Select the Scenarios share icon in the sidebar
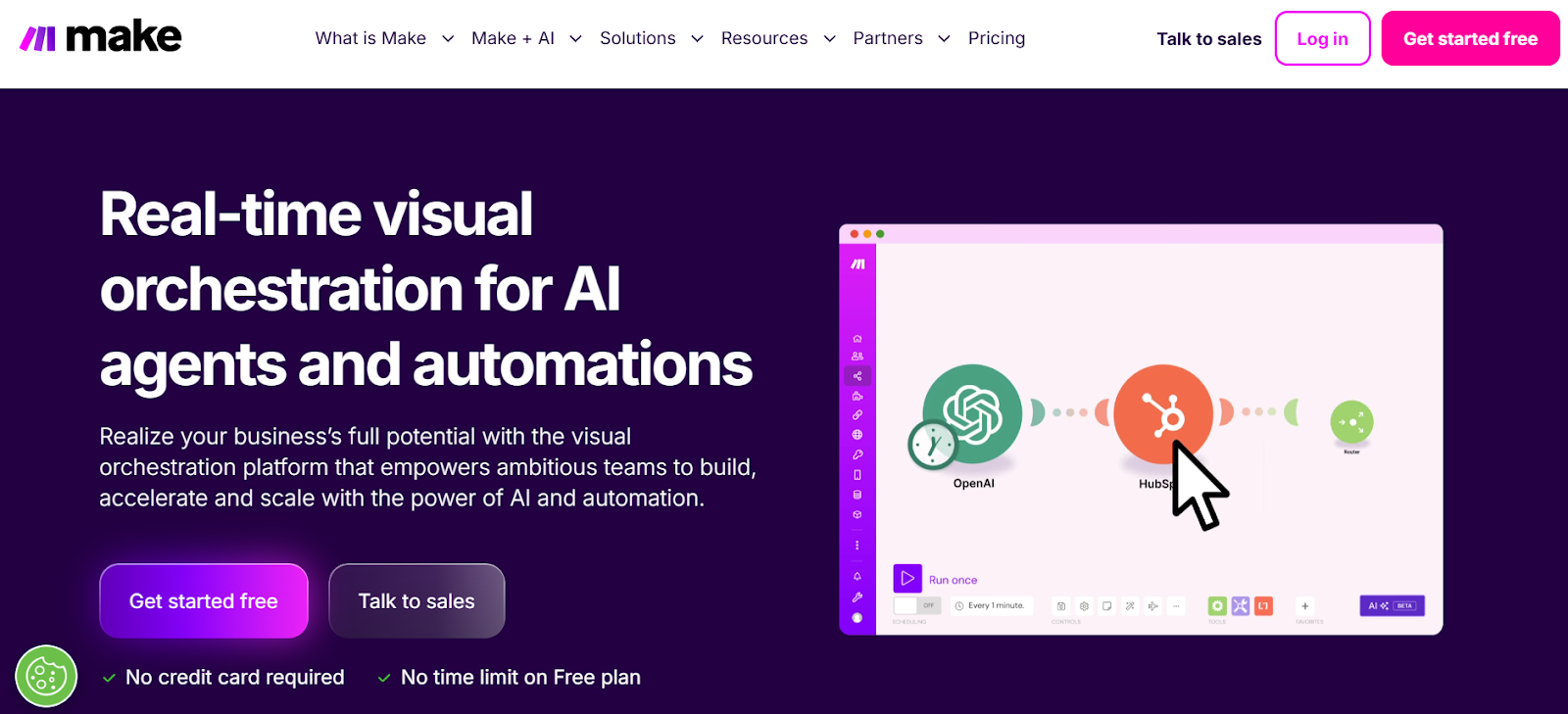1568x714 pixels. (x=857, y=376)
